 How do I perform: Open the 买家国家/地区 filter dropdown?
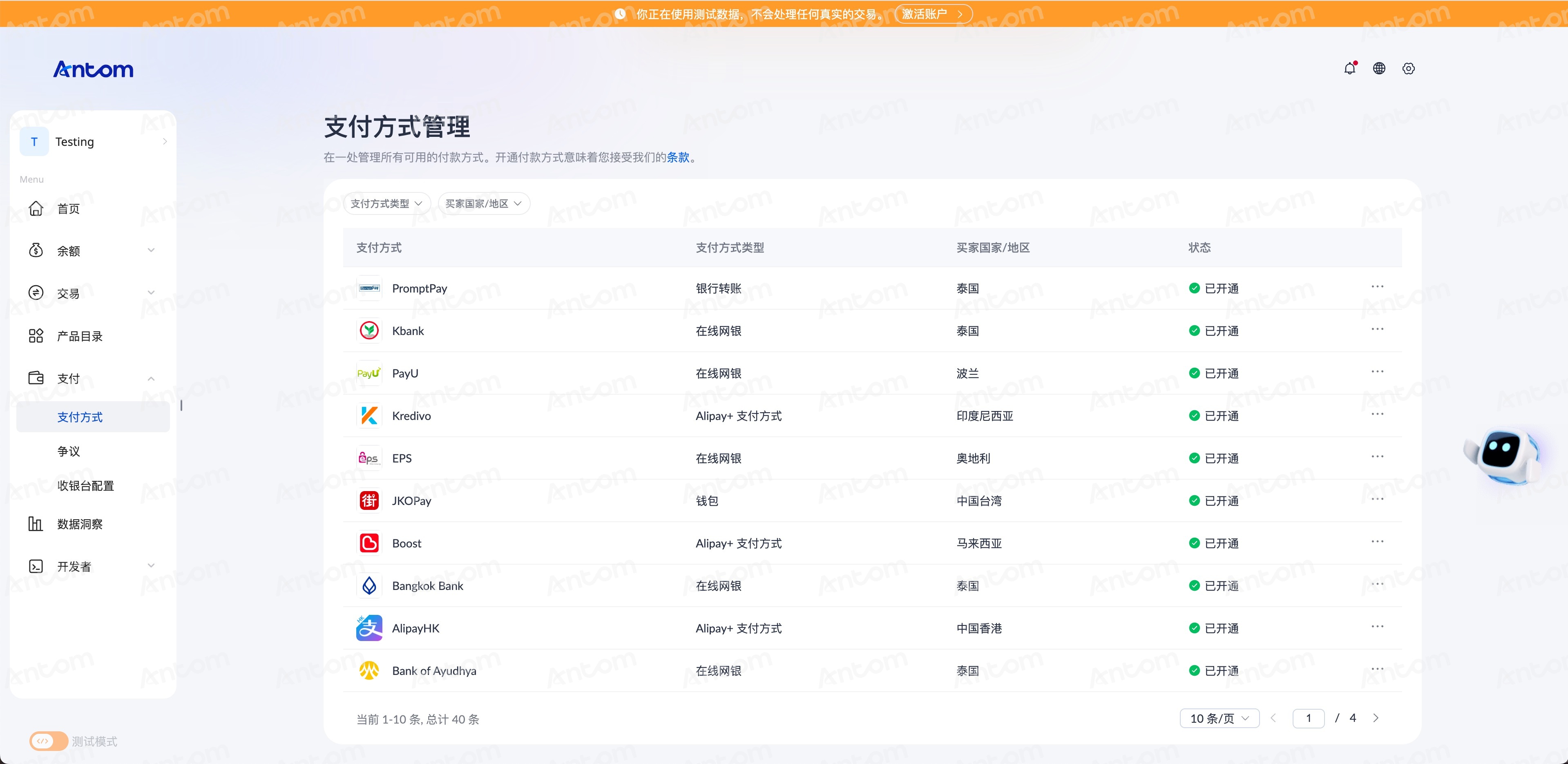[x=483, y=203]
